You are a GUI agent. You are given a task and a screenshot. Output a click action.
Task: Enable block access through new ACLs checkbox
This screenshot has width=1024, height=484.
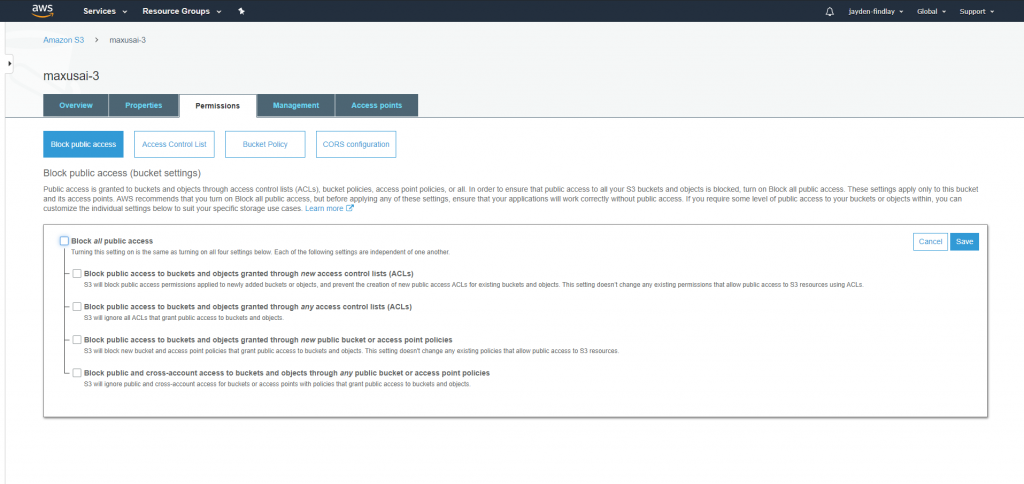pos(77,273)
